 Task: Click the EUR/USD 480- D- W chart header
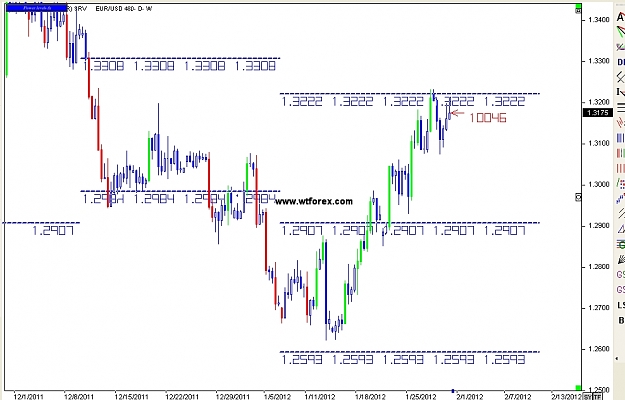[x=124, y=8]
